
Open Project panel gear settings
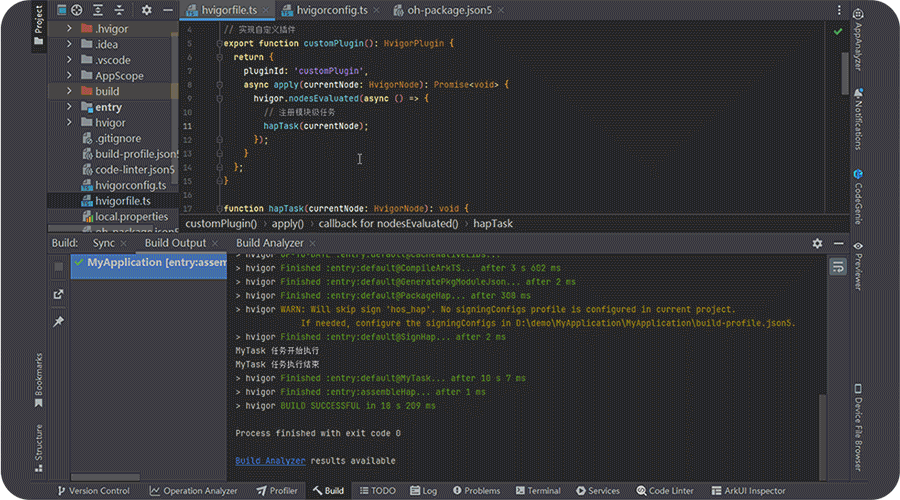pos(146,10)
